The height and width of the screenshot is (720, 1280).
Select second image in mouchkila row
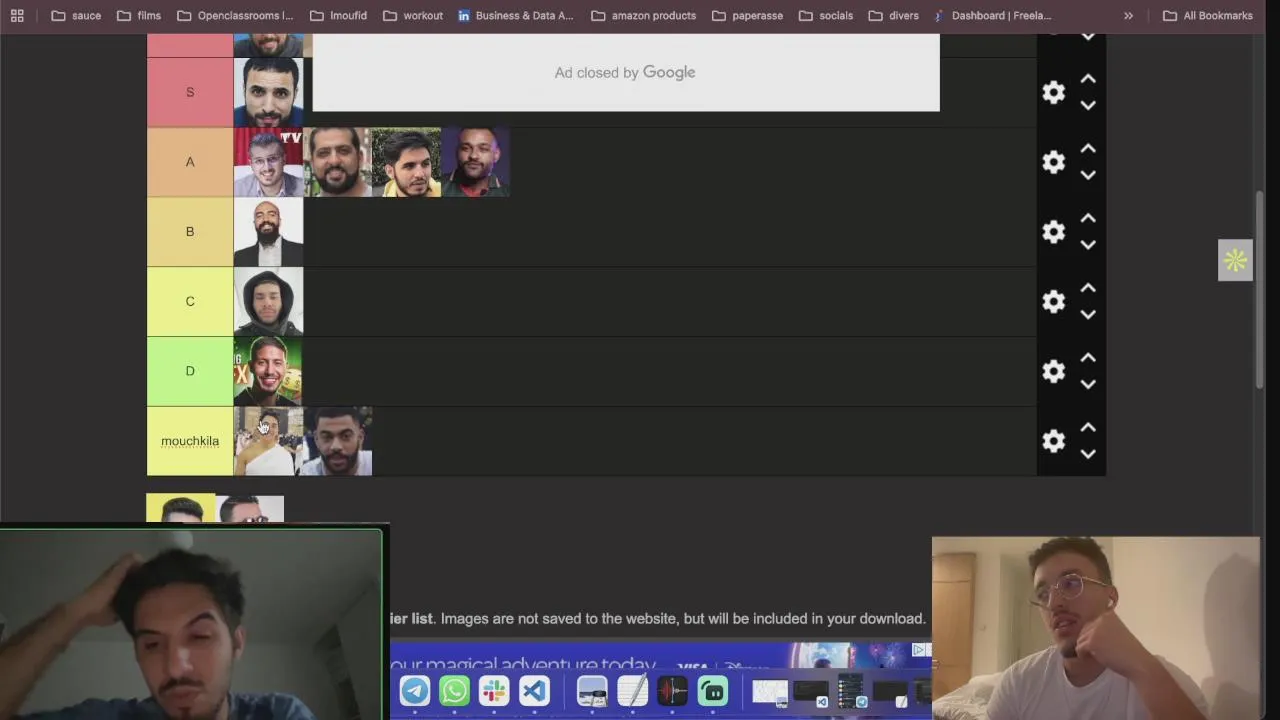pyautogui.click(x=337, y=441)
